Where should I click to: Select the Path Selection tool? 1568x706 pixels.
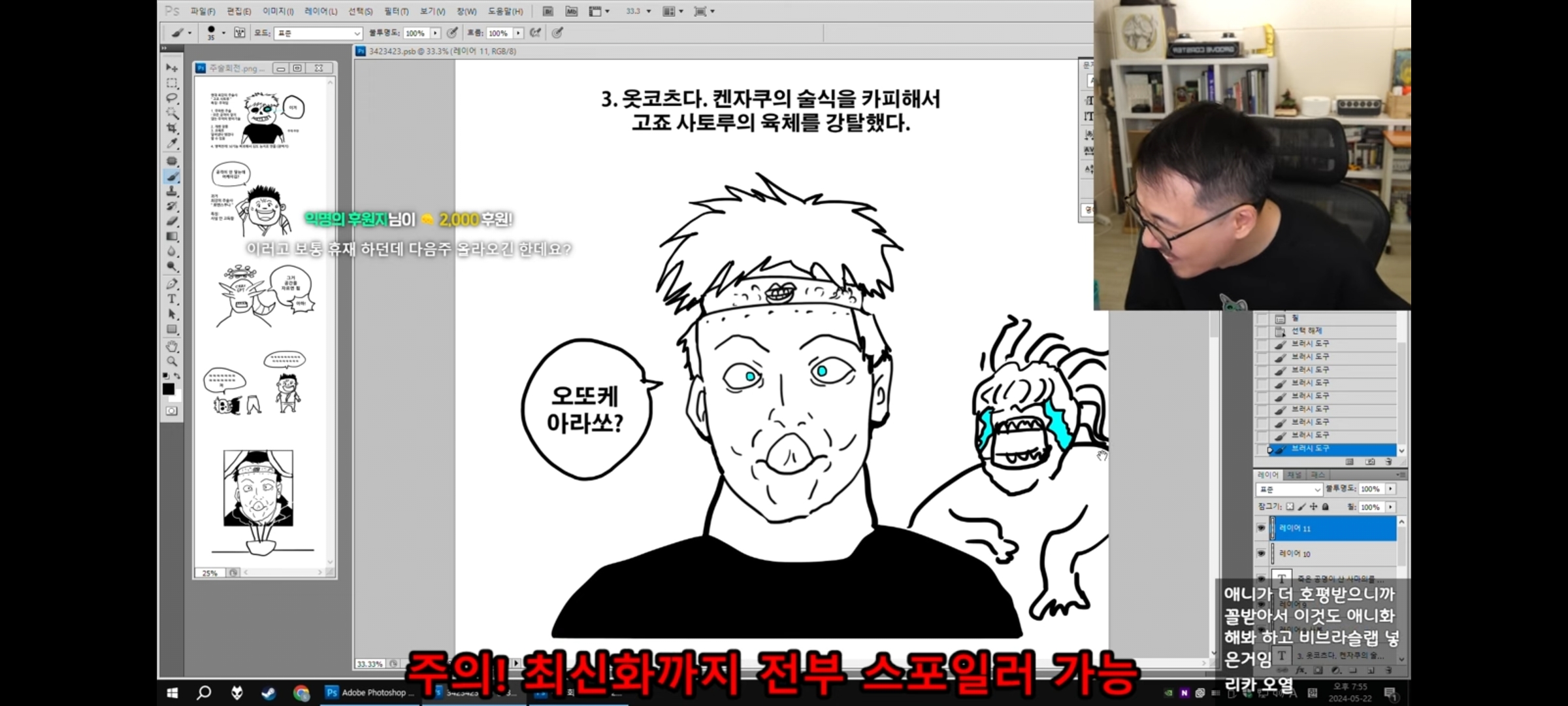click(x=172, y=314)
